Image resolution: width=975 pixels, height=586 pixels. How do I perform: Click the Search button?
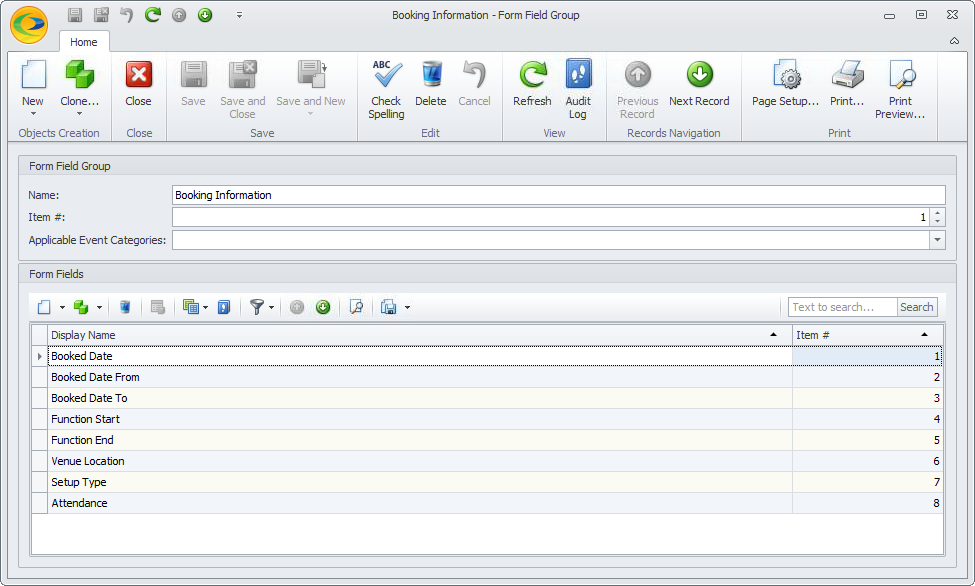pyautogui.click(x=917, y=307)
